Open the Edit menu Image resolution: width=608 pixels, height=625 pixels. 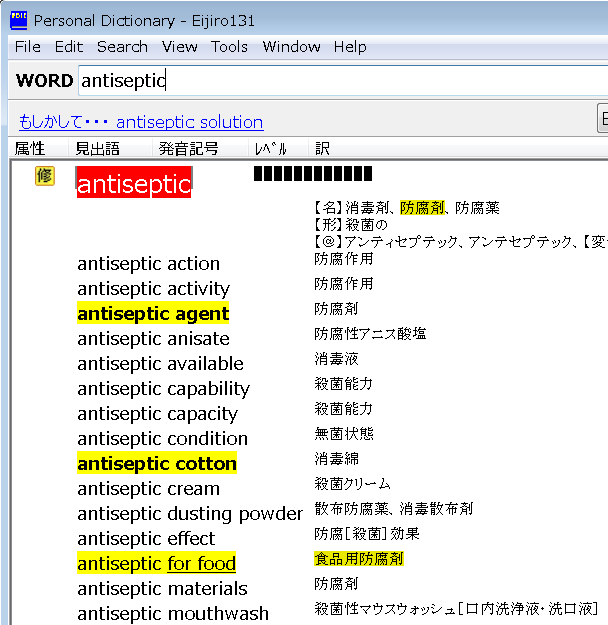[x=69, y=47]
